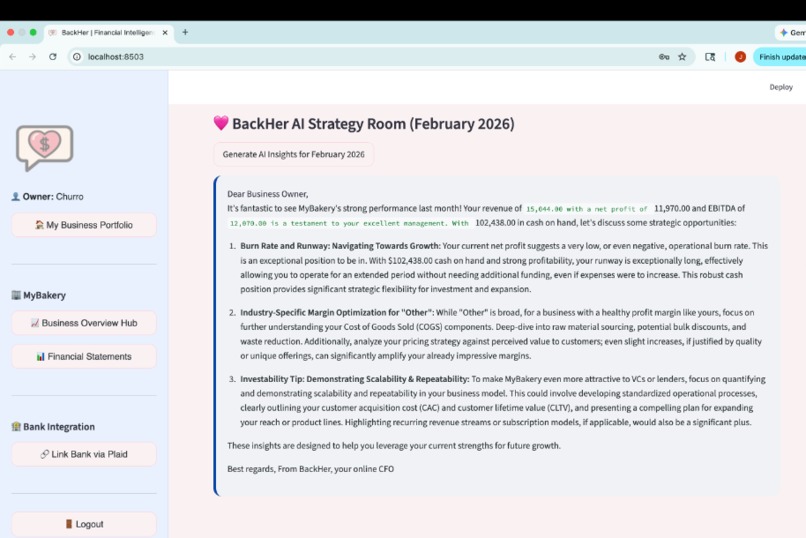Click 'These insights are designed' sentence
Viewport: 806px width, 538px height.
click(394, 446)
